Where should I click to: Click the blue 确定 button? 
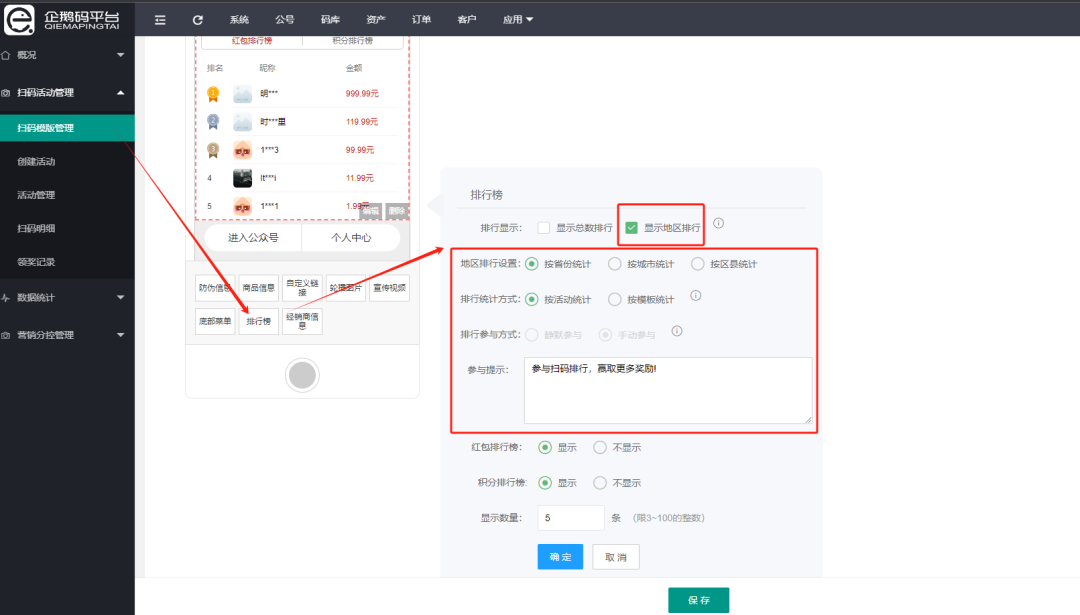(560, 557)
